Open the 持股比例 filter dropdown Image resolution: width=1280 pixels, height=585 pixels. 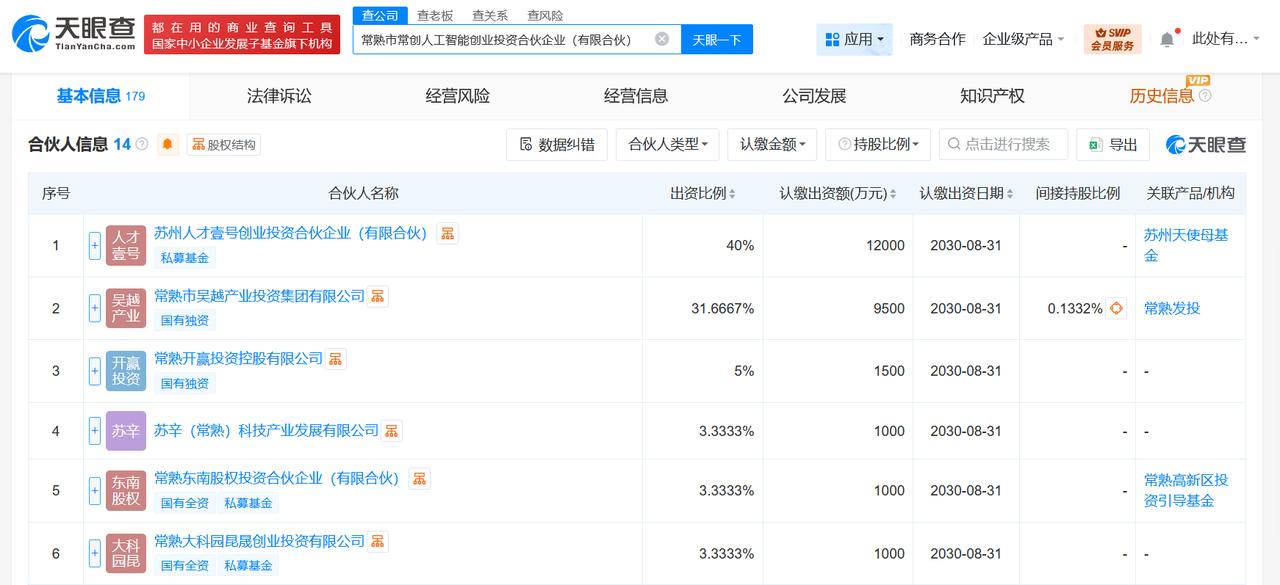tap(878, 145)
